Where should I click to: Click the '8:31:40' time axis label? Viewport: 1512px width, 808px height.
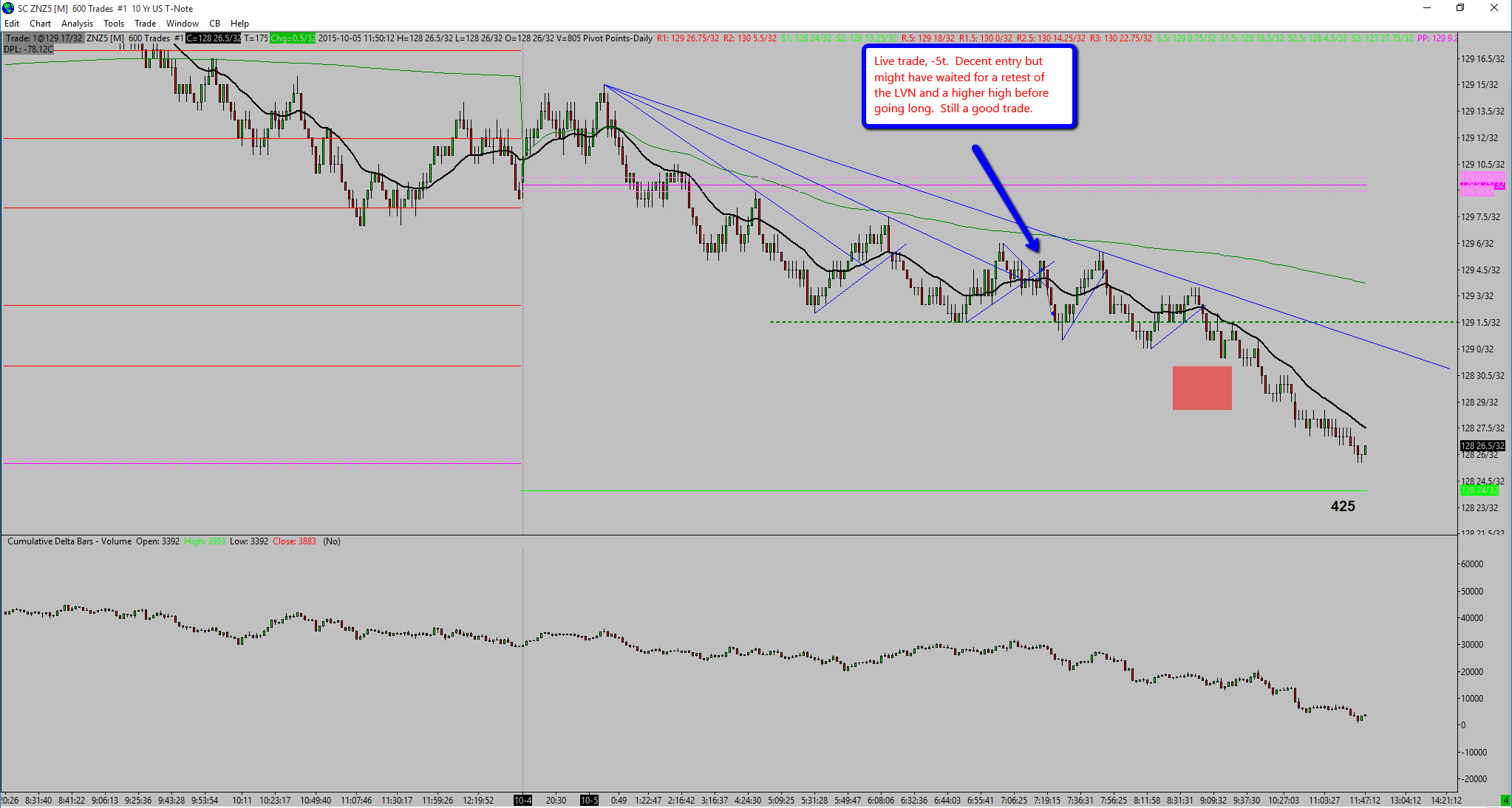[38, 801]
